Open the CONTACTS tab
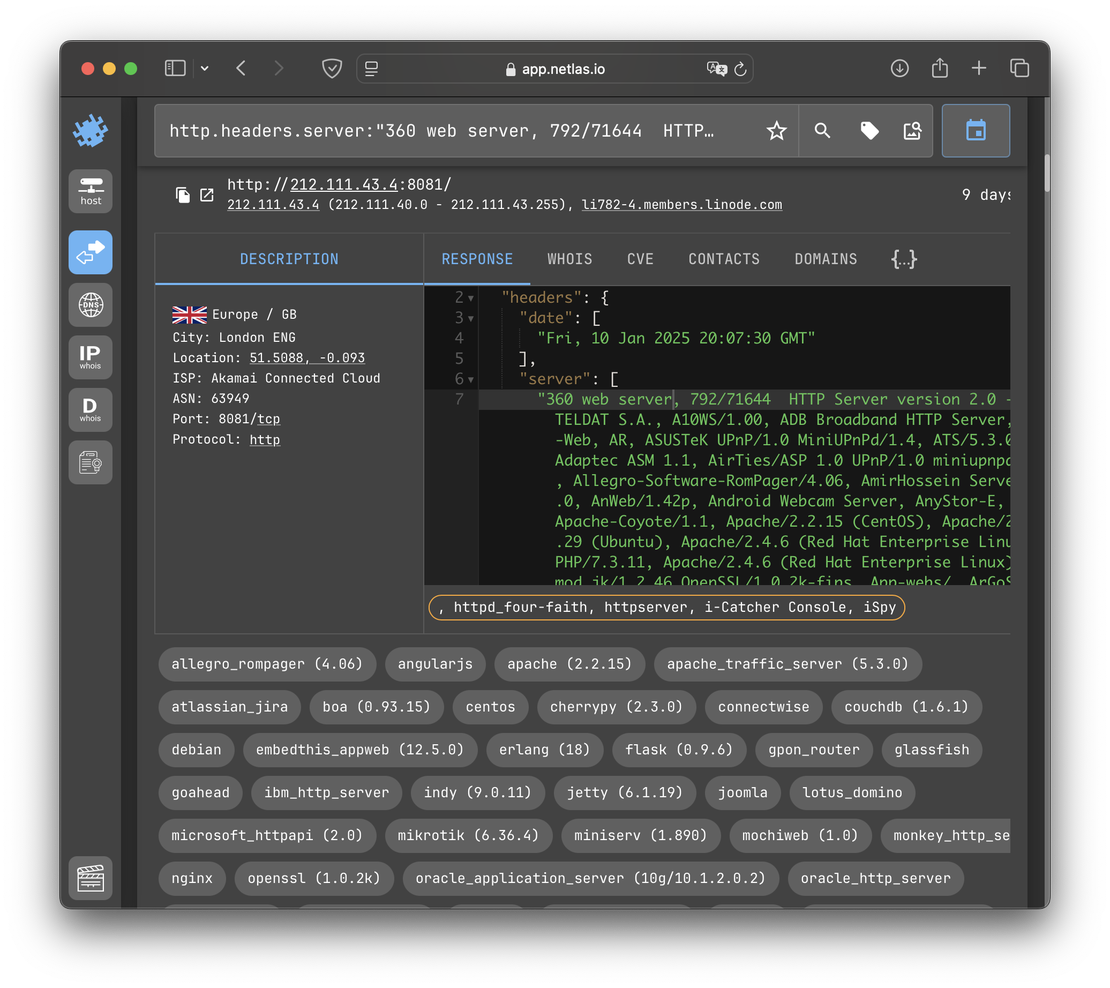This screenshot has height=988, width=1110. pyautogui.click(x=724, y=259)
